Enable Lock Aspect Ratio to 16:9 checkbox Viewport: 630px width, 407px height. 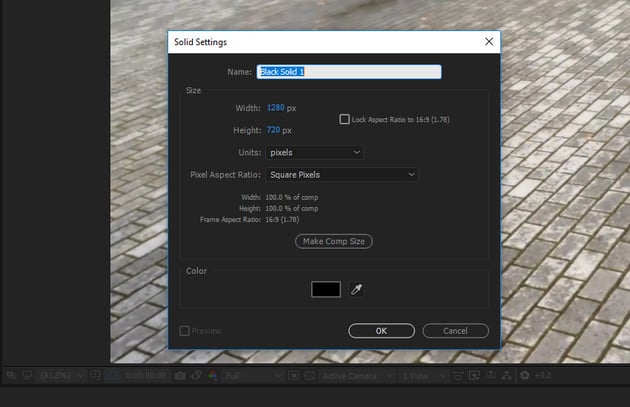pyautogui.click(x=344, y=119)
